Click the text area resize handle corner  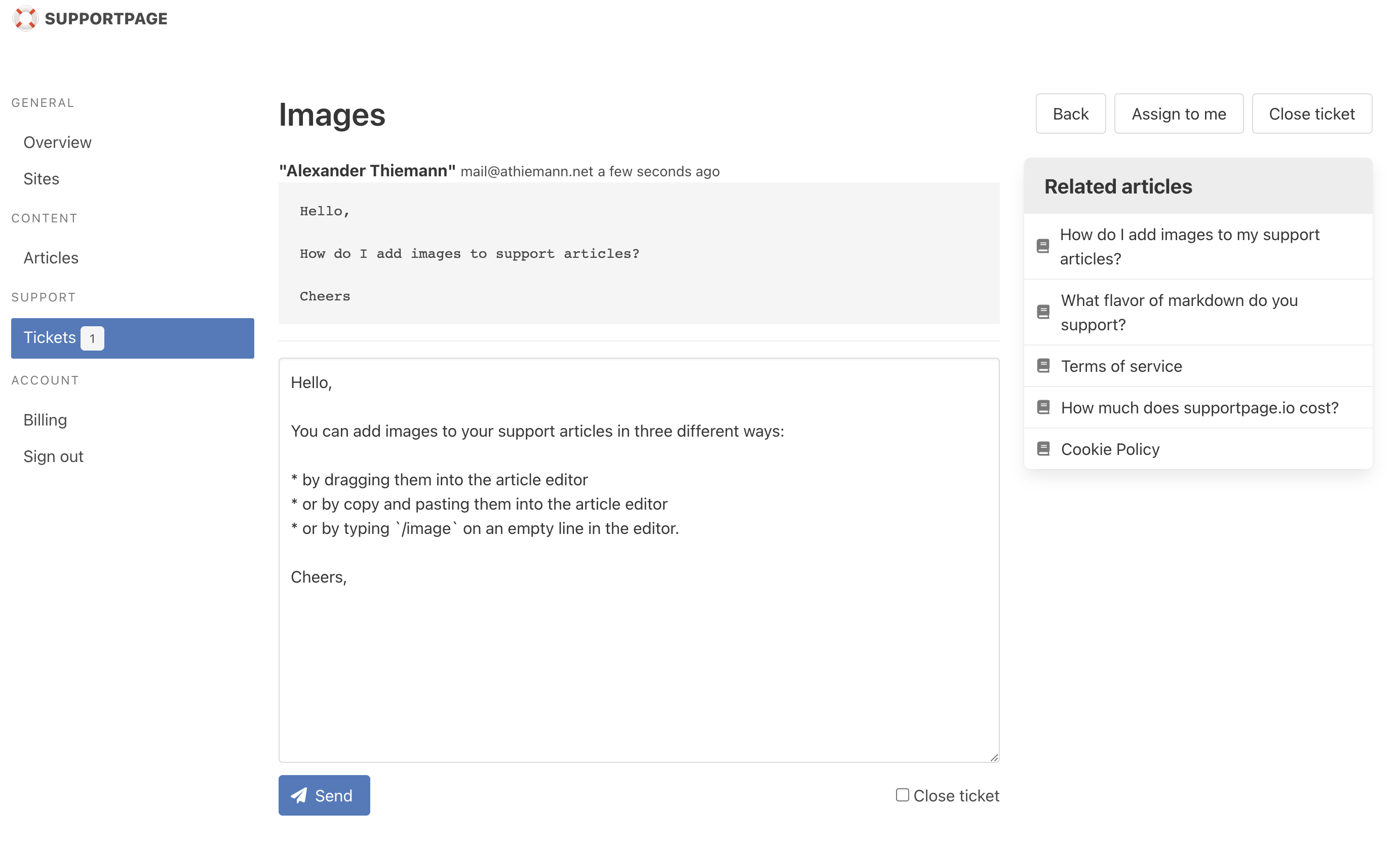coord(994,757)
